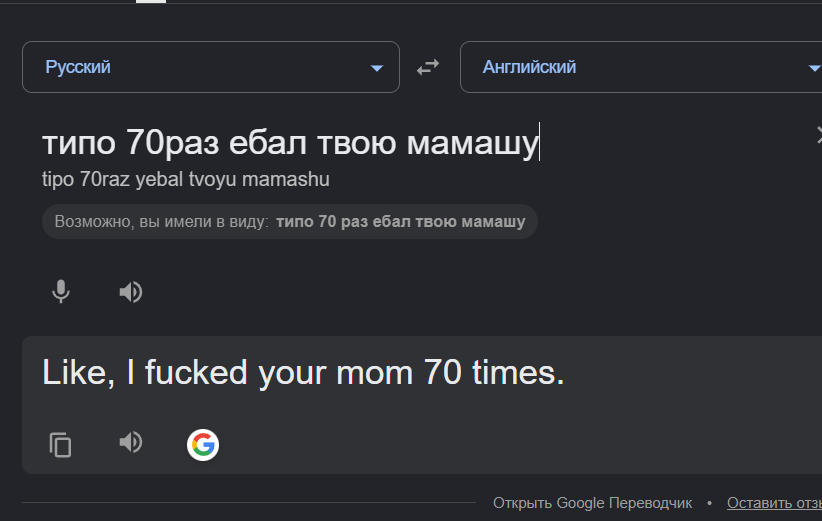
Task: Clear the source text with the X
Action: pos(819,135)
